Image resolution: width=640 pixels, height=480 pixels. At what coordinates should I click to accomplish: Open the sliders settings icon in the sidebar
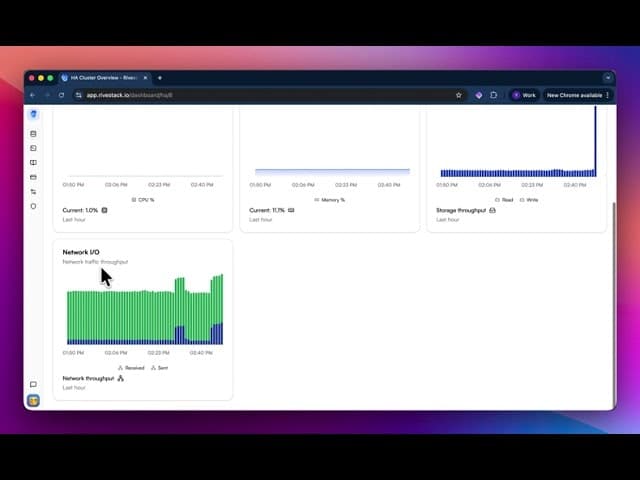point(33,192)
